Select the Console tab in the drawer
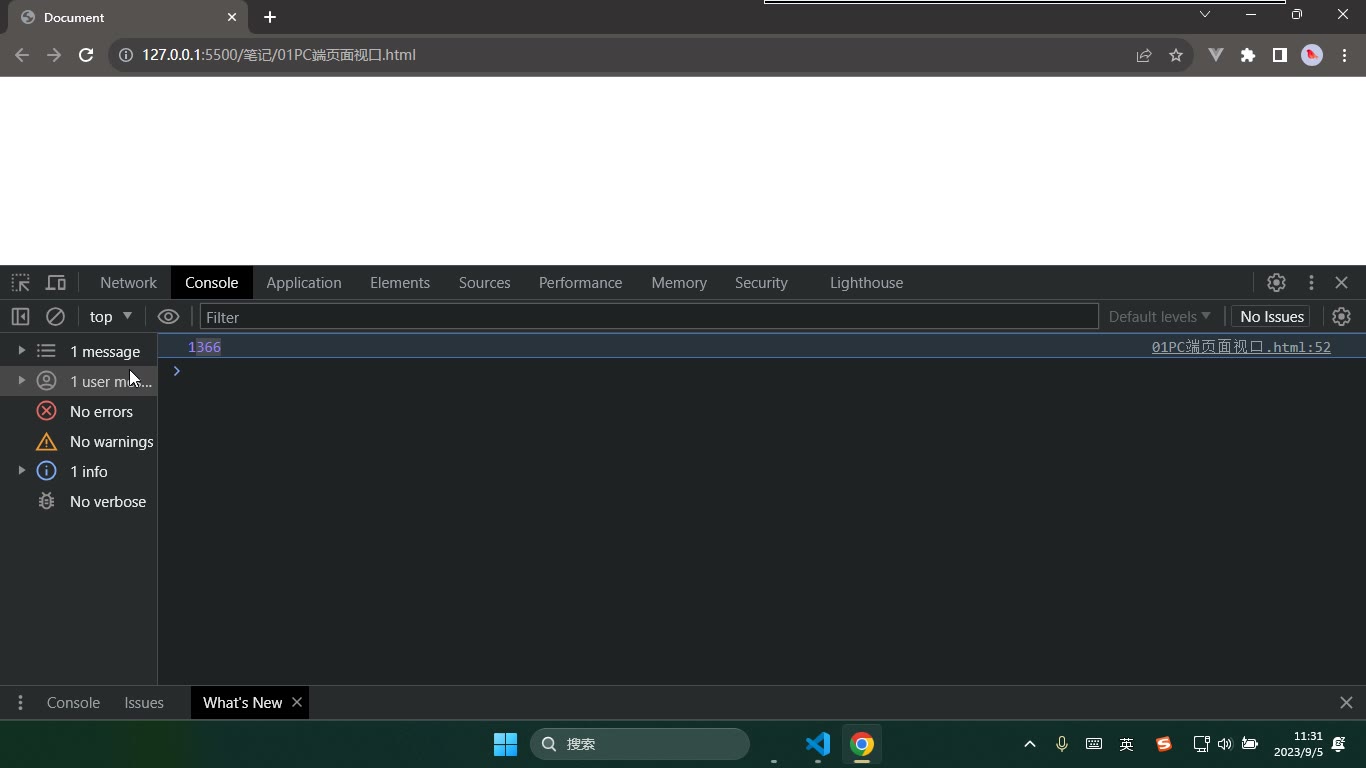 tap(73, 703)
